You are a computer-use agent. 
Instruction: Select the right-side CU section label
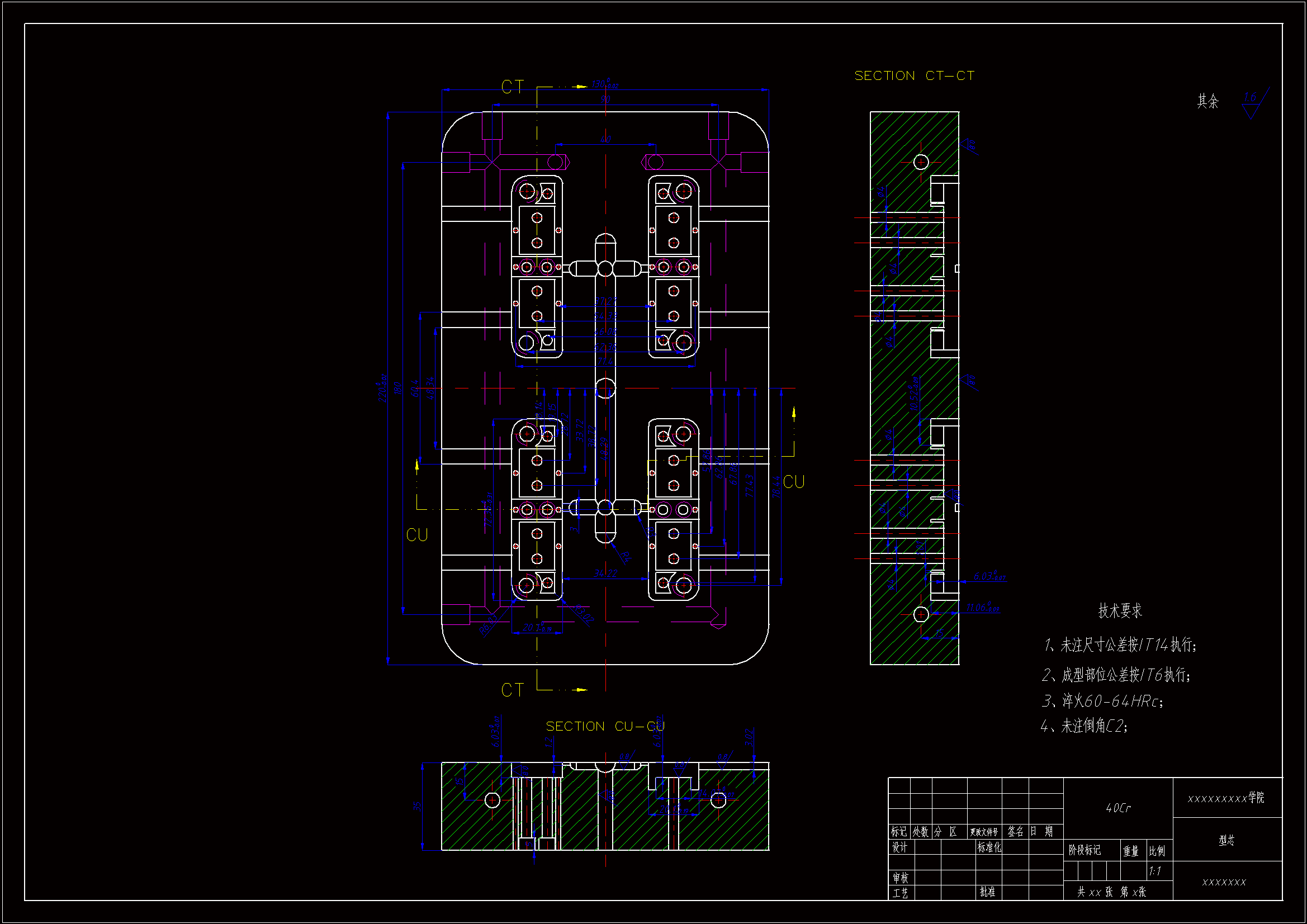[x=794, y=482]
